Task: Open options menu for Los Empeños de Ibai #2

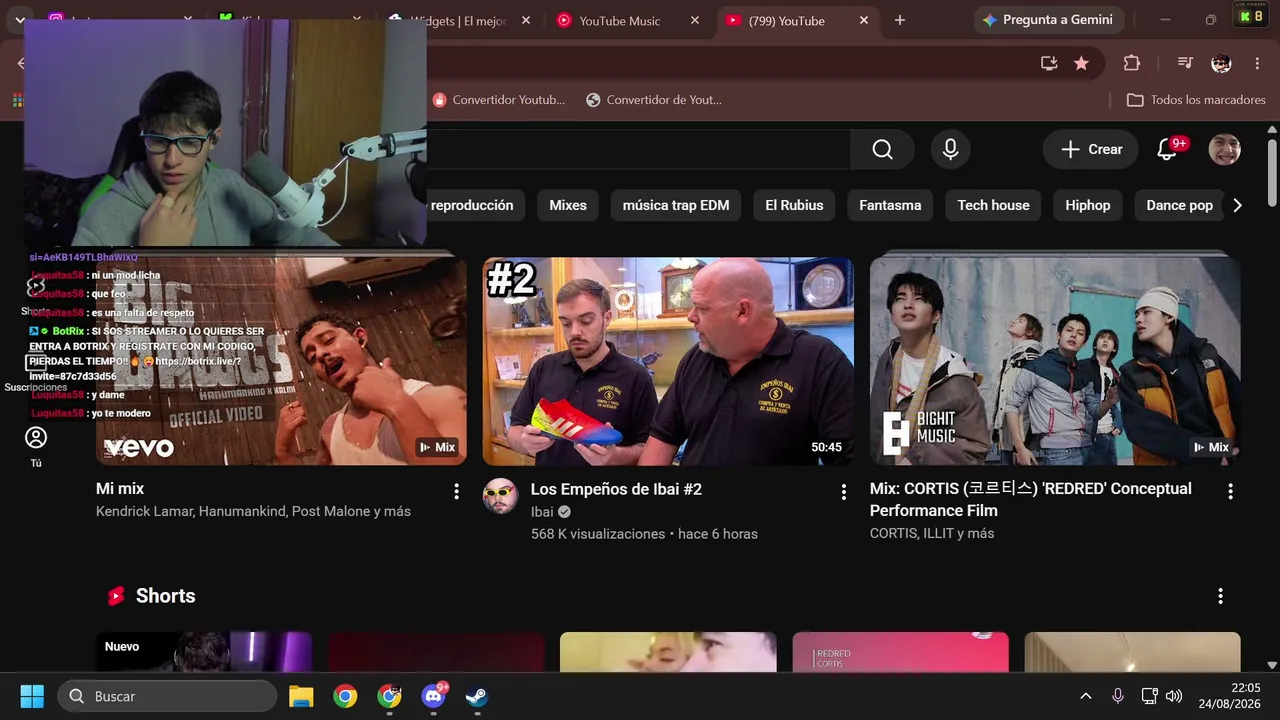Action: point(843,491)
